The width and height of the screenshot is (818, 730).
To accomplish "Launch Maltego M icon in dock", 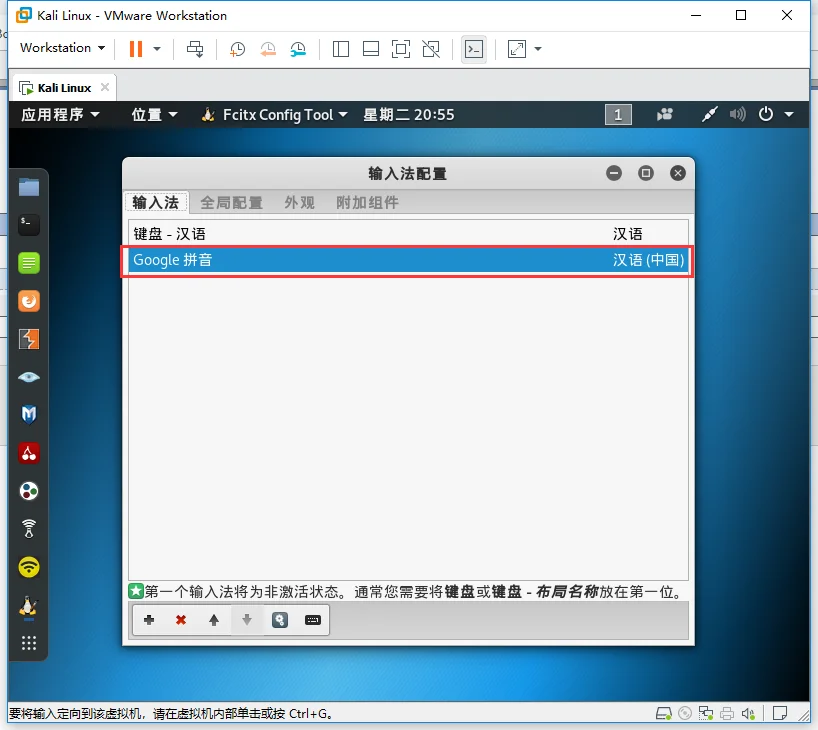I will (x=29, y=415).
